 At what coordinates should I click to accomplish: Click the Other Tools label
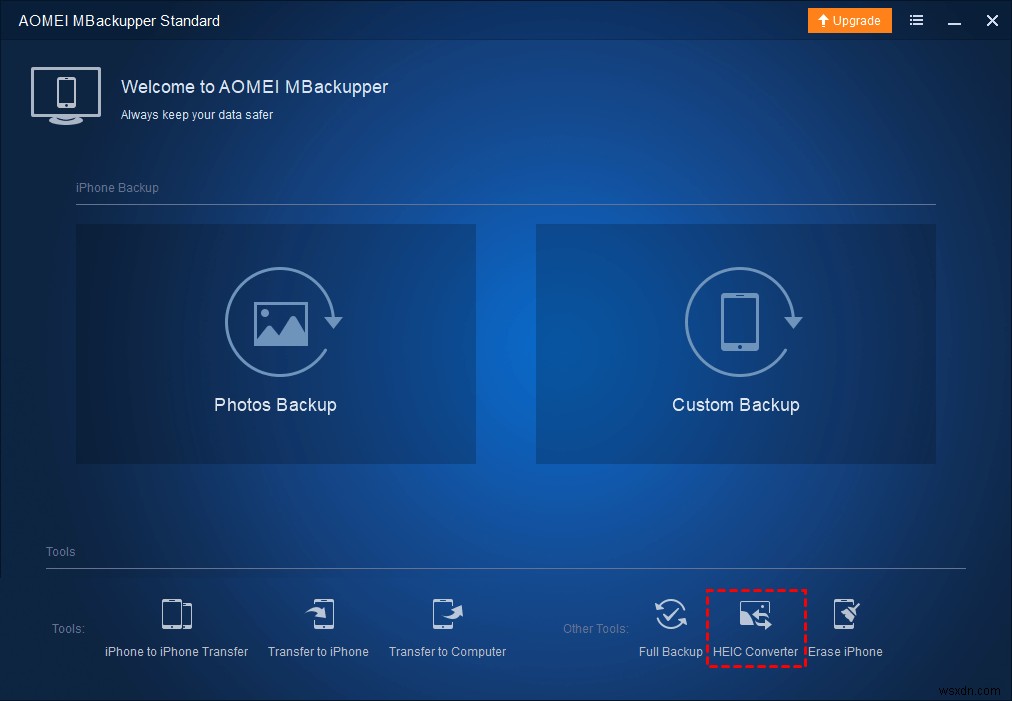(x=596, y=628)
